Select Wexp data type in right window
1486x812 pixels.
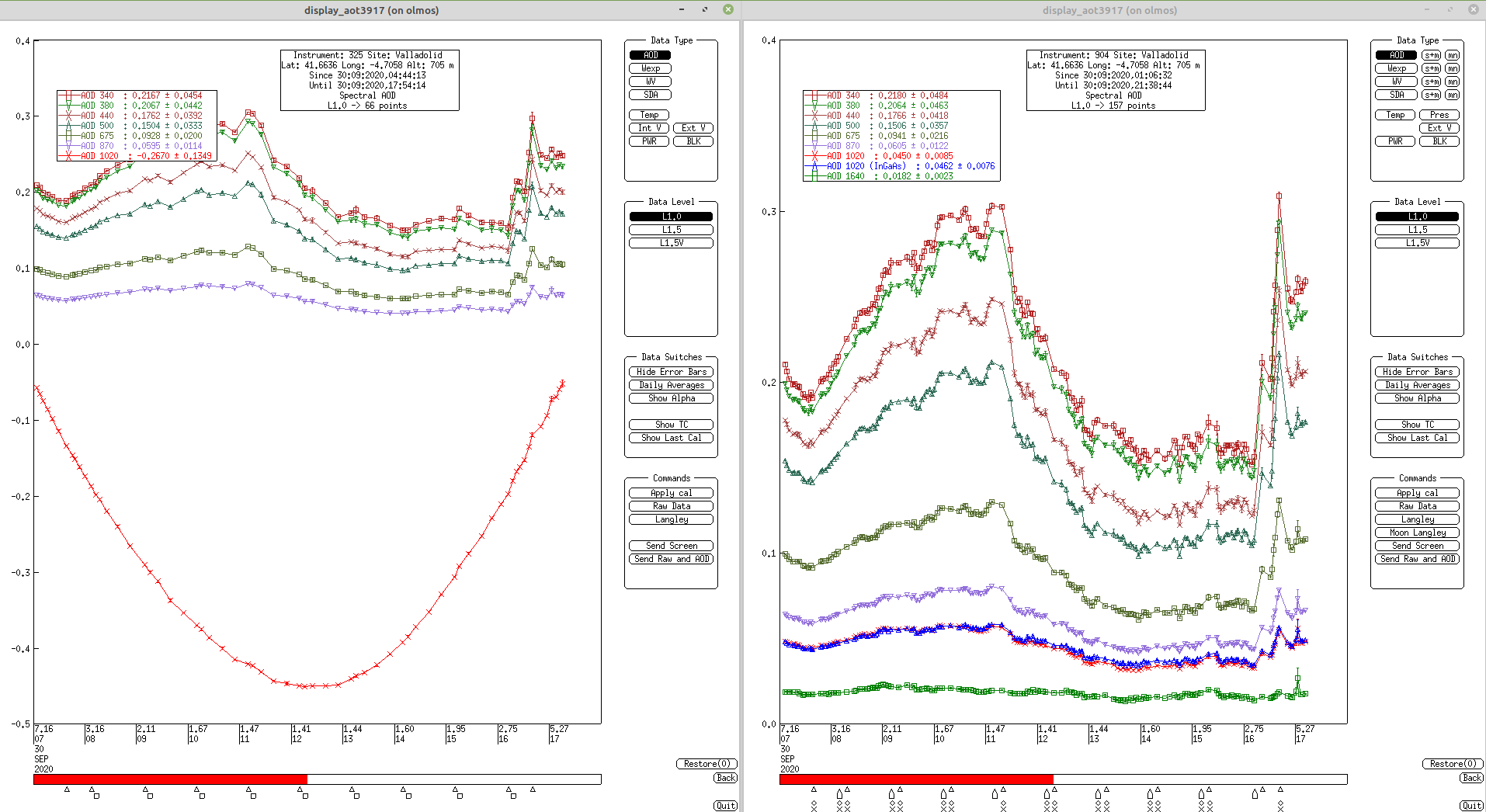(x=1396, y=68)
